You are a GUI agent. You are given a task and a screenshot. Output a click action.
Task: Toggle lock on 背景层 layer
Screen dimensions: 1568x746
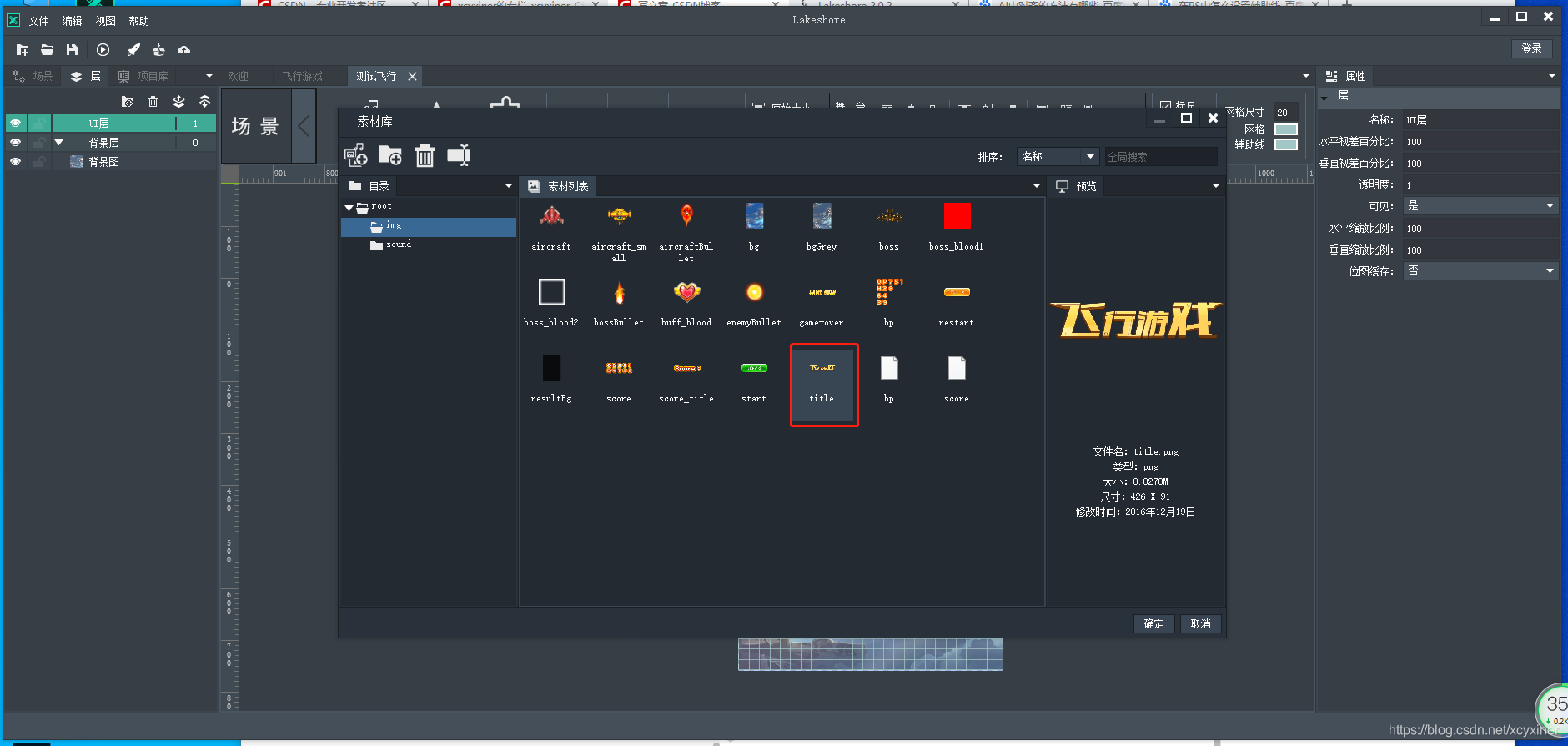(x=39, y=143)
